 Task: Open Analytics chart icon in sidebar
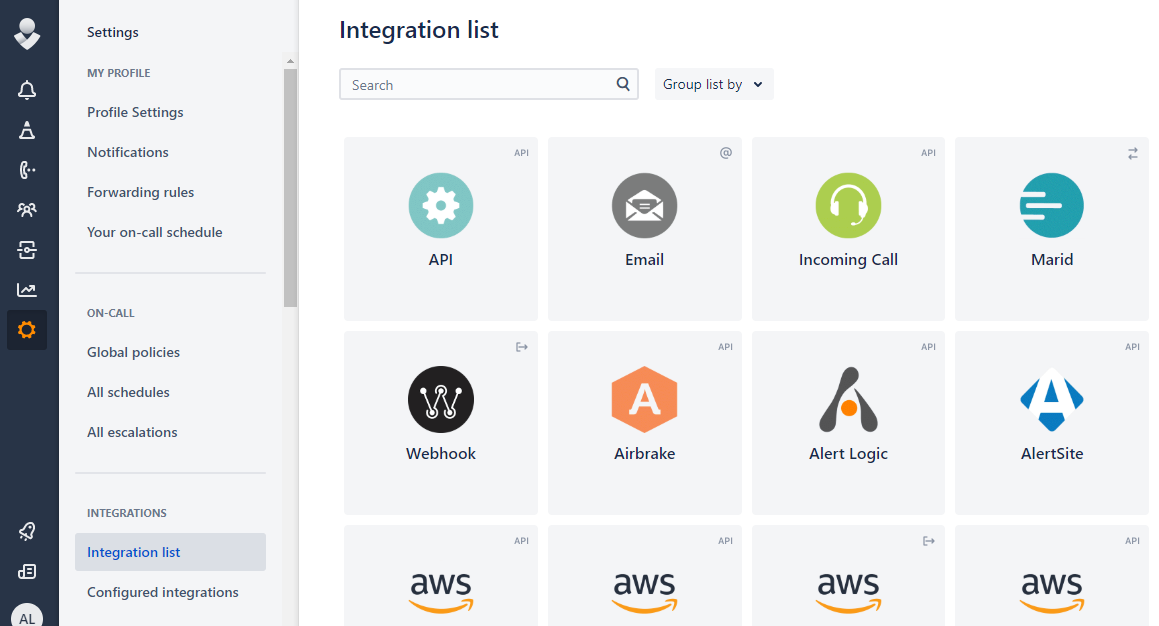(x=27, y=290)
